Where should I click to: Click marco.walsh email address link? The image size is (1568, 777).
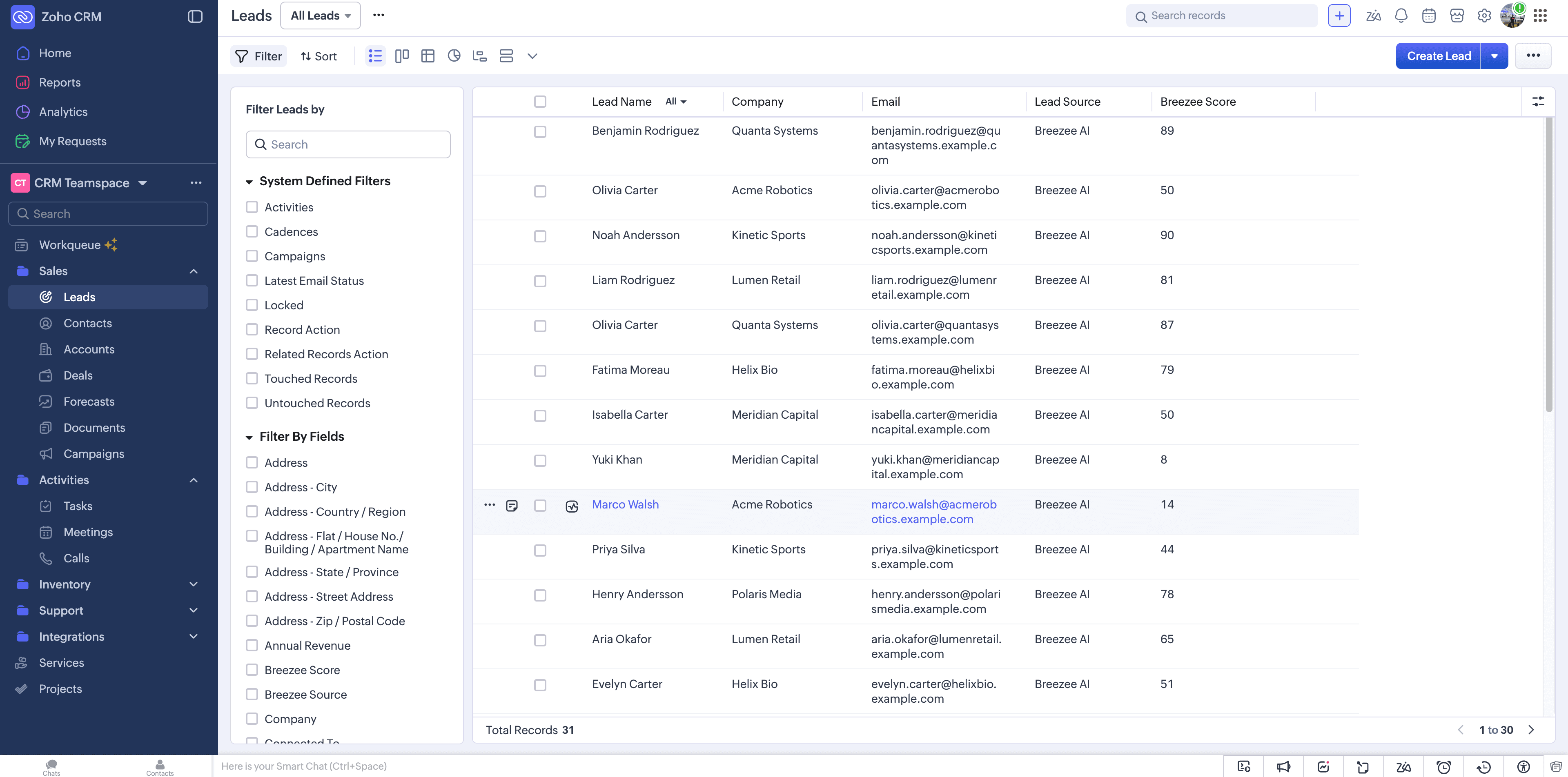click(934, 512)
